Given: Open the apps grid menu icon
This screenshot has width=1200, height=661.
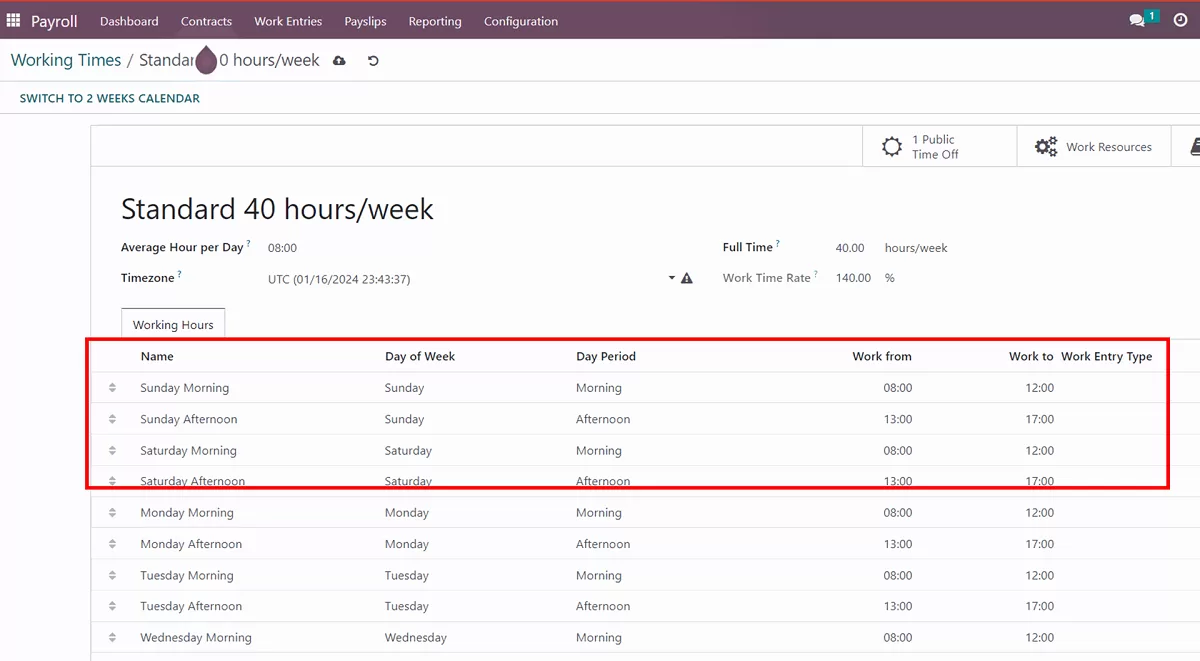Looking at the screenshot, I should (13, 20).
